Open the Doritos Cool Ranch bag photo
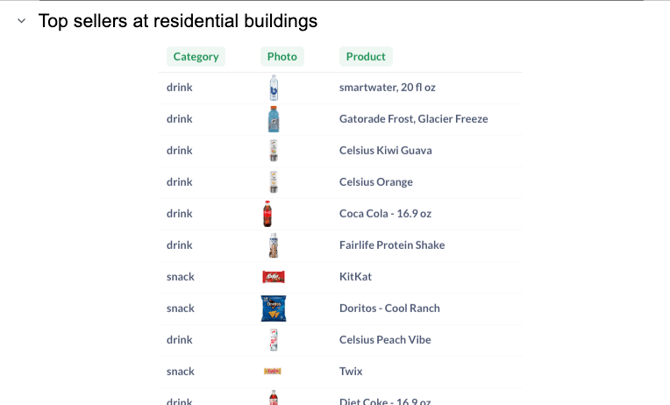This screenshot has width=670, height=405. 273,308
